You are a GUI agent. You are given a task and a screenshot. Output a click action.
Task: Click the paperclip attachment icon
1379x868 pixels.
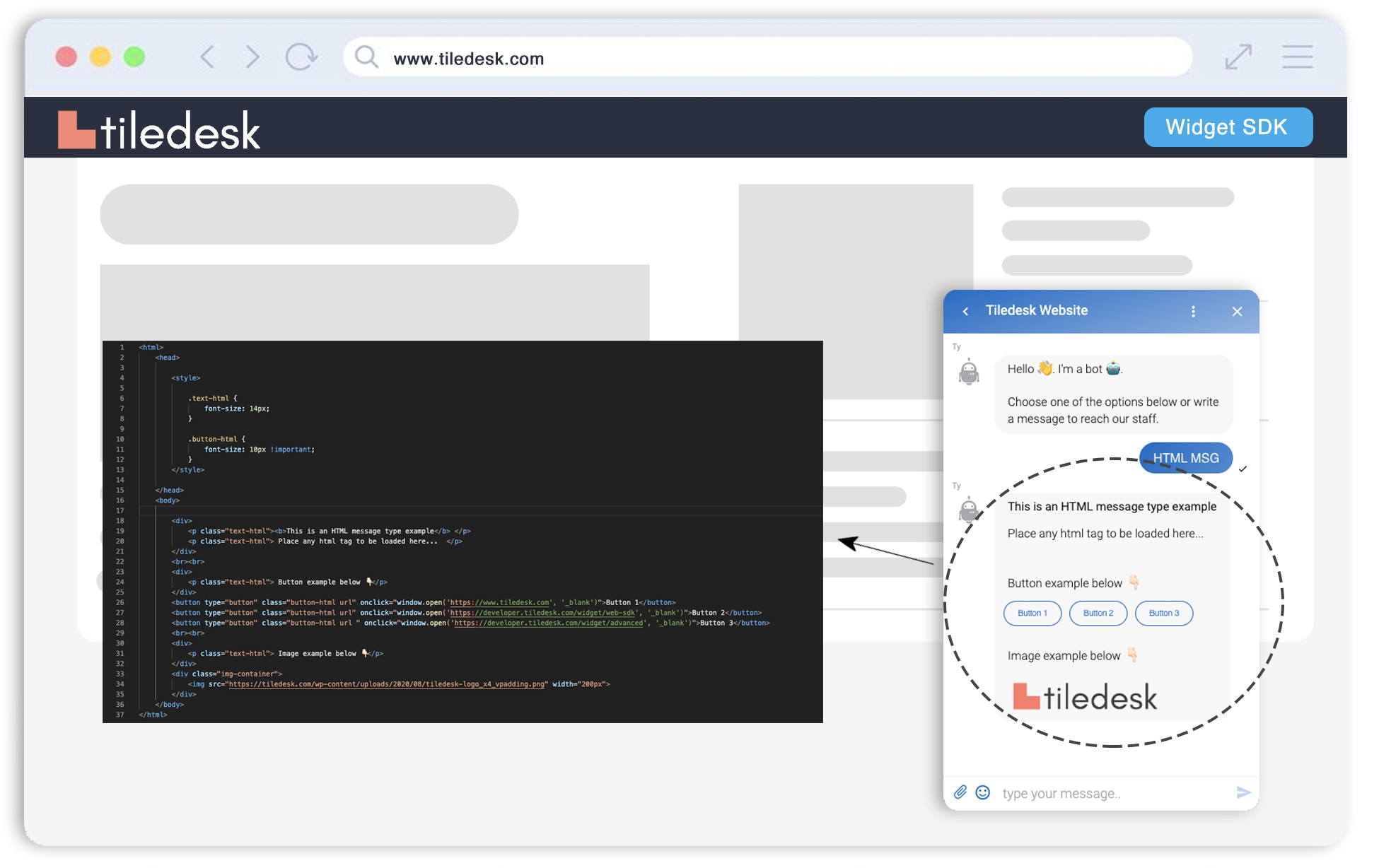pos(960,792)
